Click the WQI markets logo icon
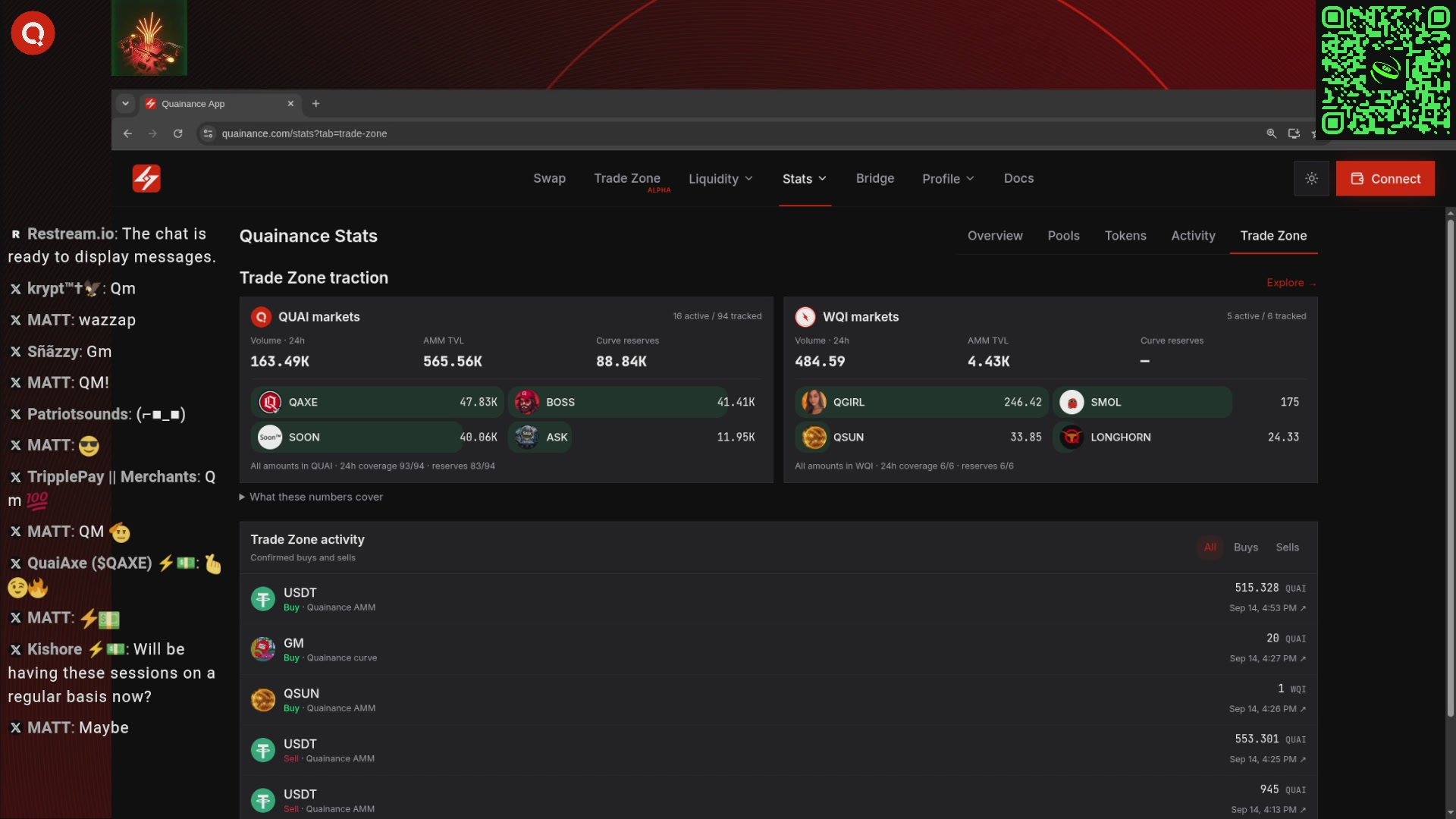This screenshot has width=1456, height=819. [x=805, y=317]
